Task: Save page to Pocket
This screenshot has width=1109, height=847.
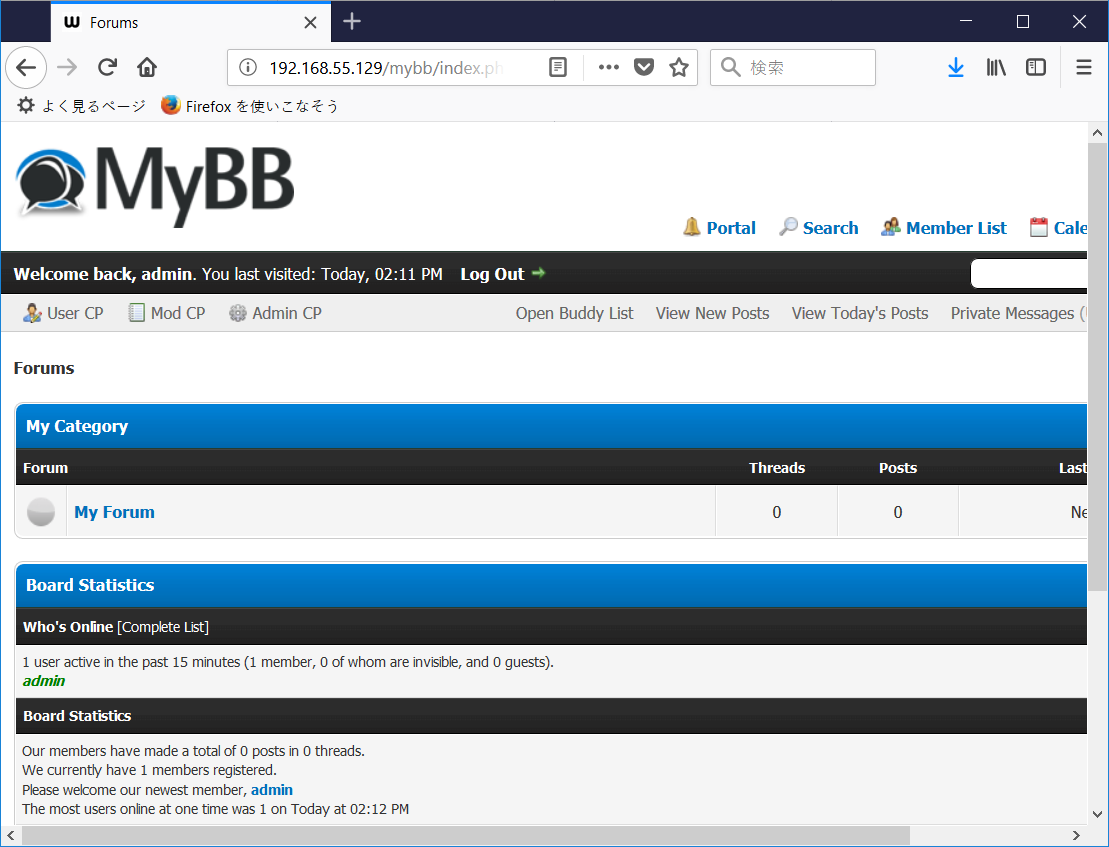Action: pyautogui.click(x=644, y=67)
